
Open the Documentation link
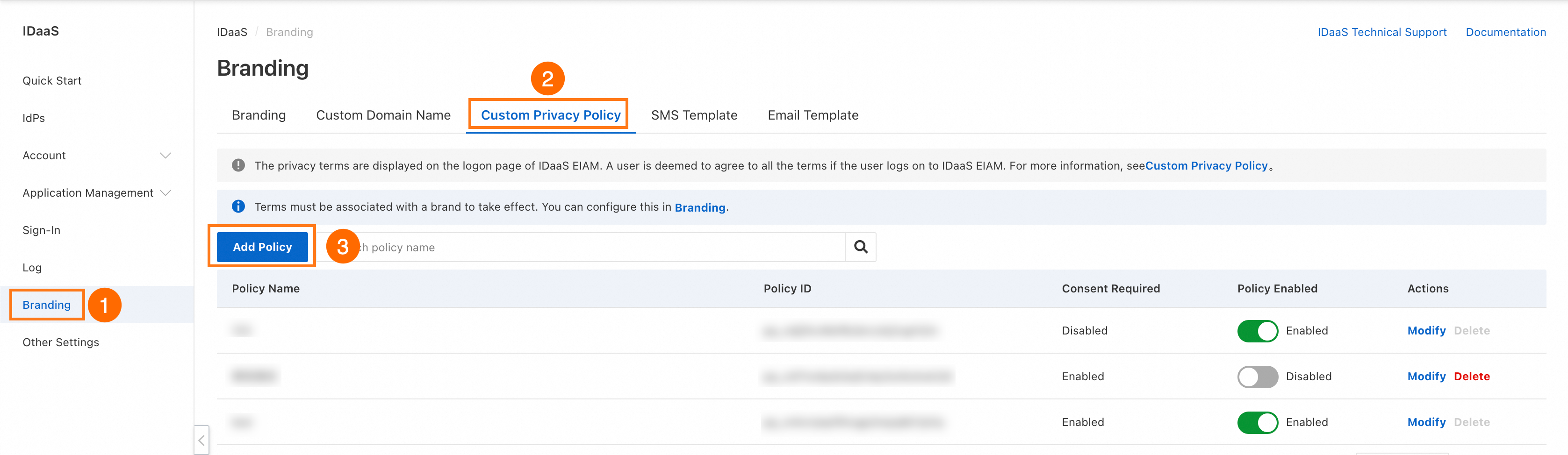pyautogui.click(x=1505, y=32)
